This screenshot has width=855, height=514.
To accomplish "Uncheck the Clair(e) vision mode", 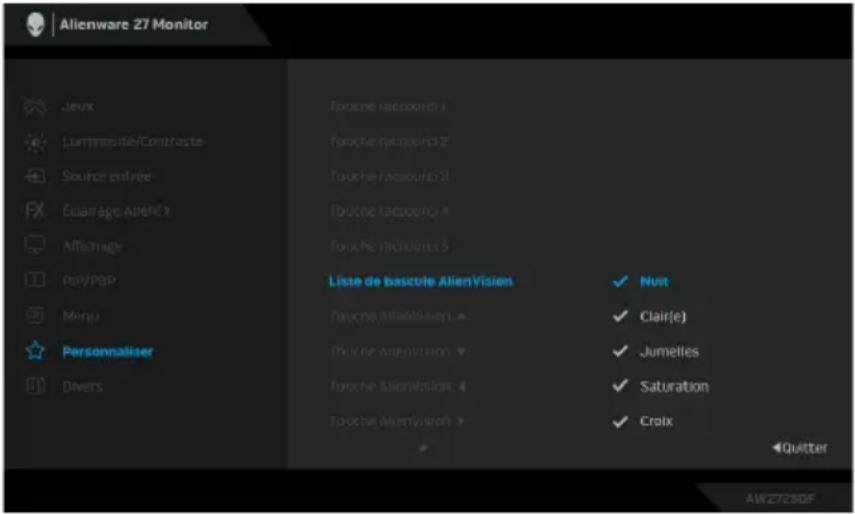I will click(620, 316).
